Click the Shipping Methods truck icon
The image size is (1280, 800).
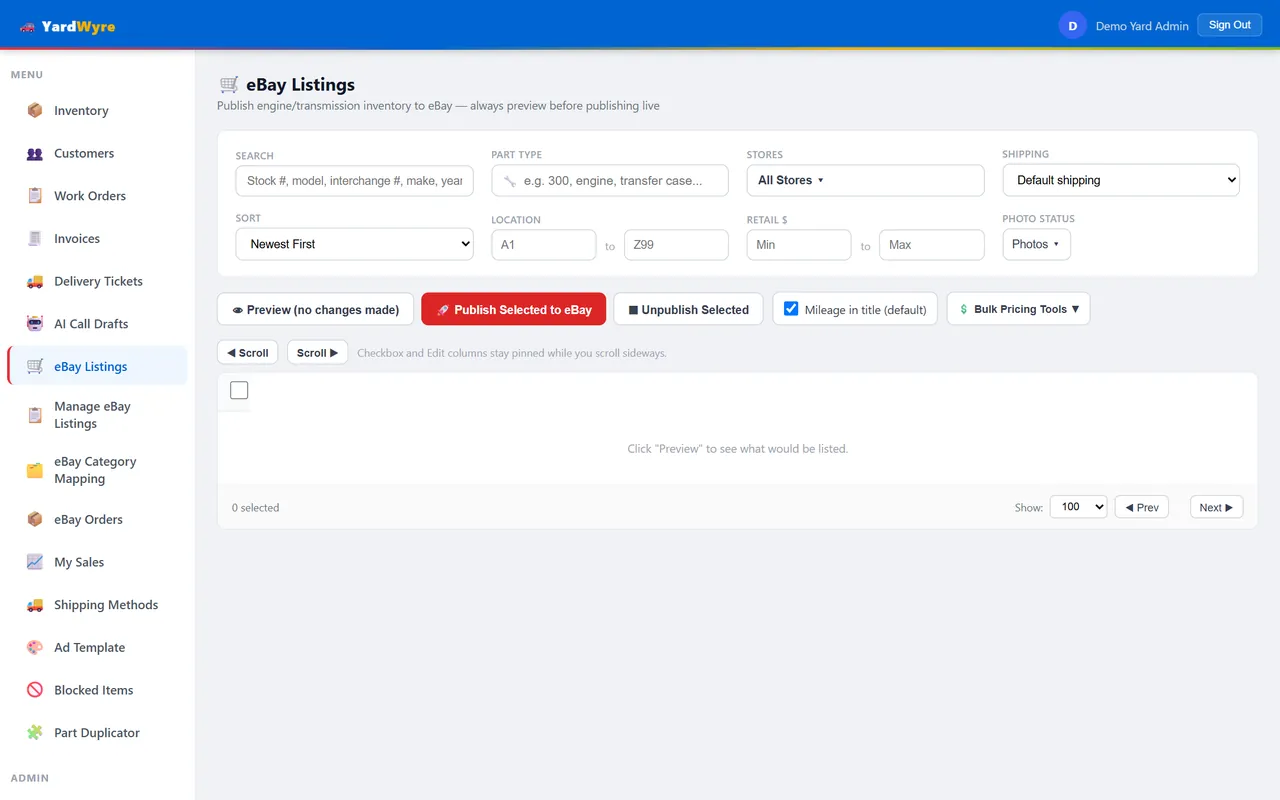35,605
